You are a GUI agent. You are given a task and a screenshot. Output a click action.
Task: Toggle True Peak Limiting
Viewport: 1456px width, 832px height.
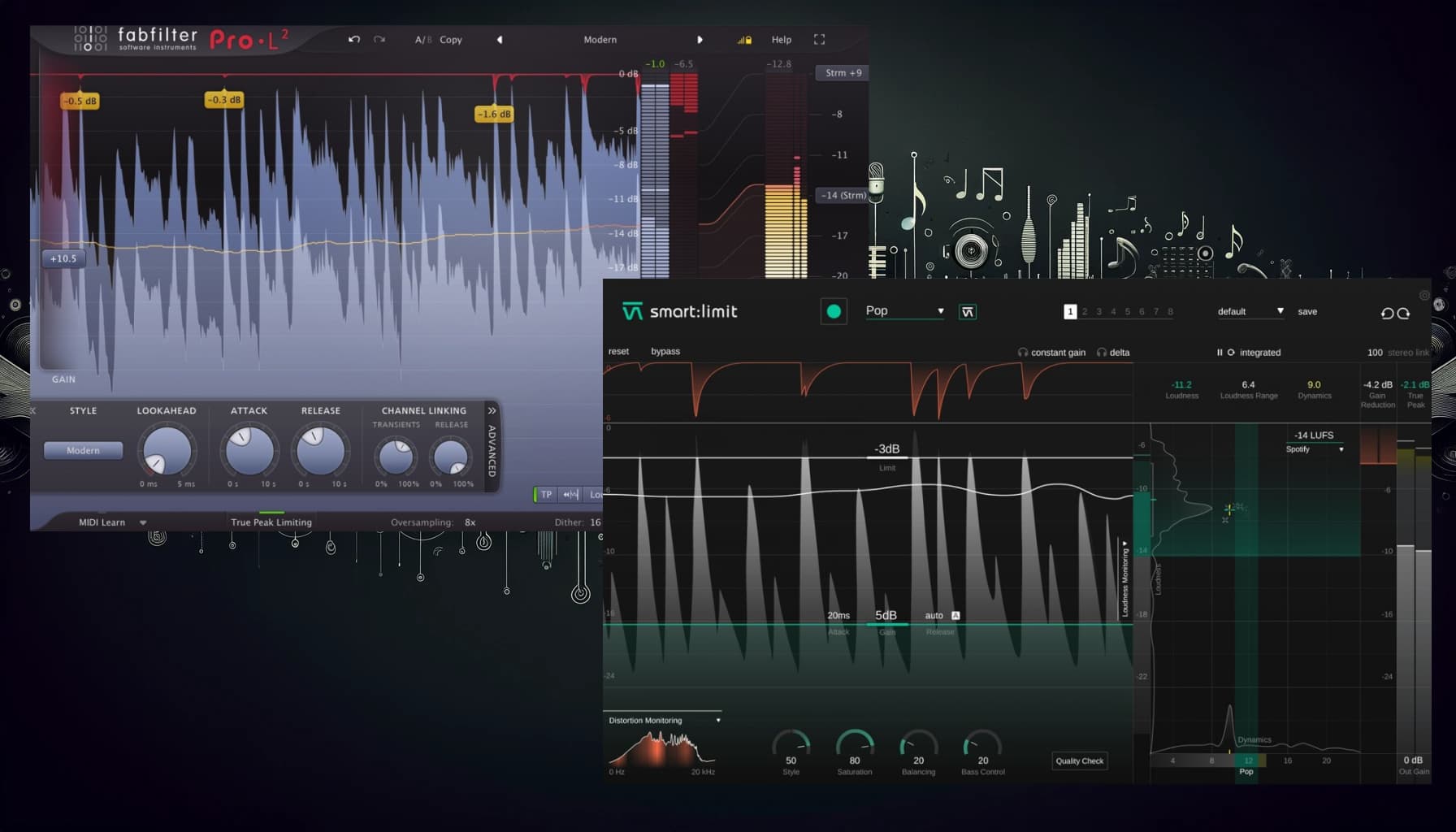point(271,522)
